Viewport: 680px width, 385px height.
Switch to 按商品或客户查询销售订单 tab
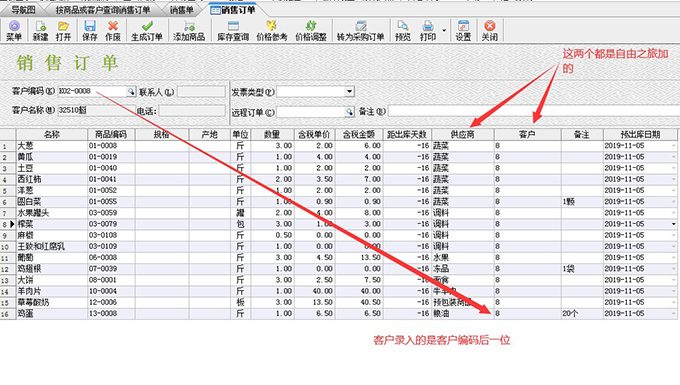(103, 10)
